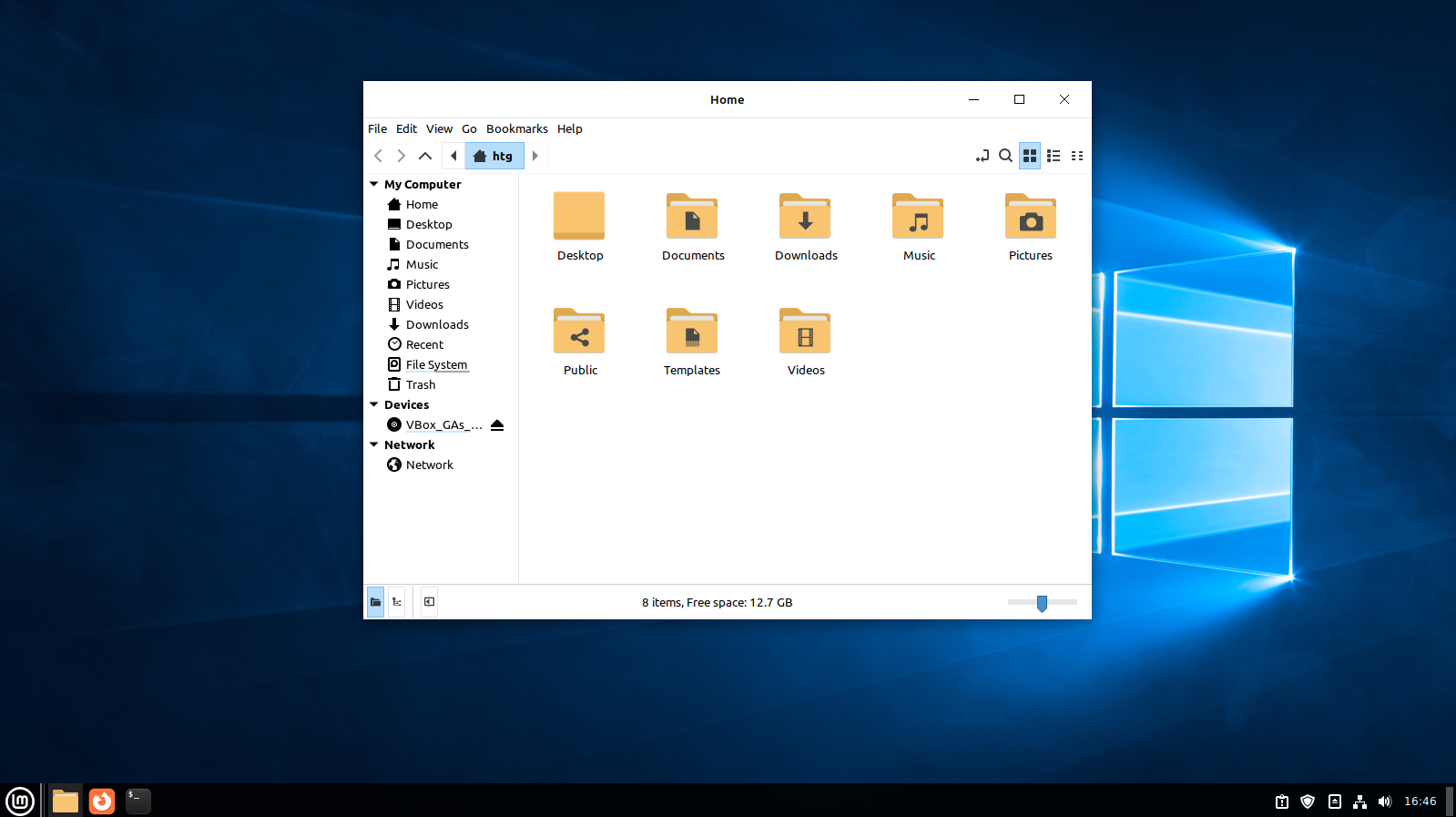Adjust the icon zoom slider
Screen dimensions: 1456x817
click(x=1042, y=602)
